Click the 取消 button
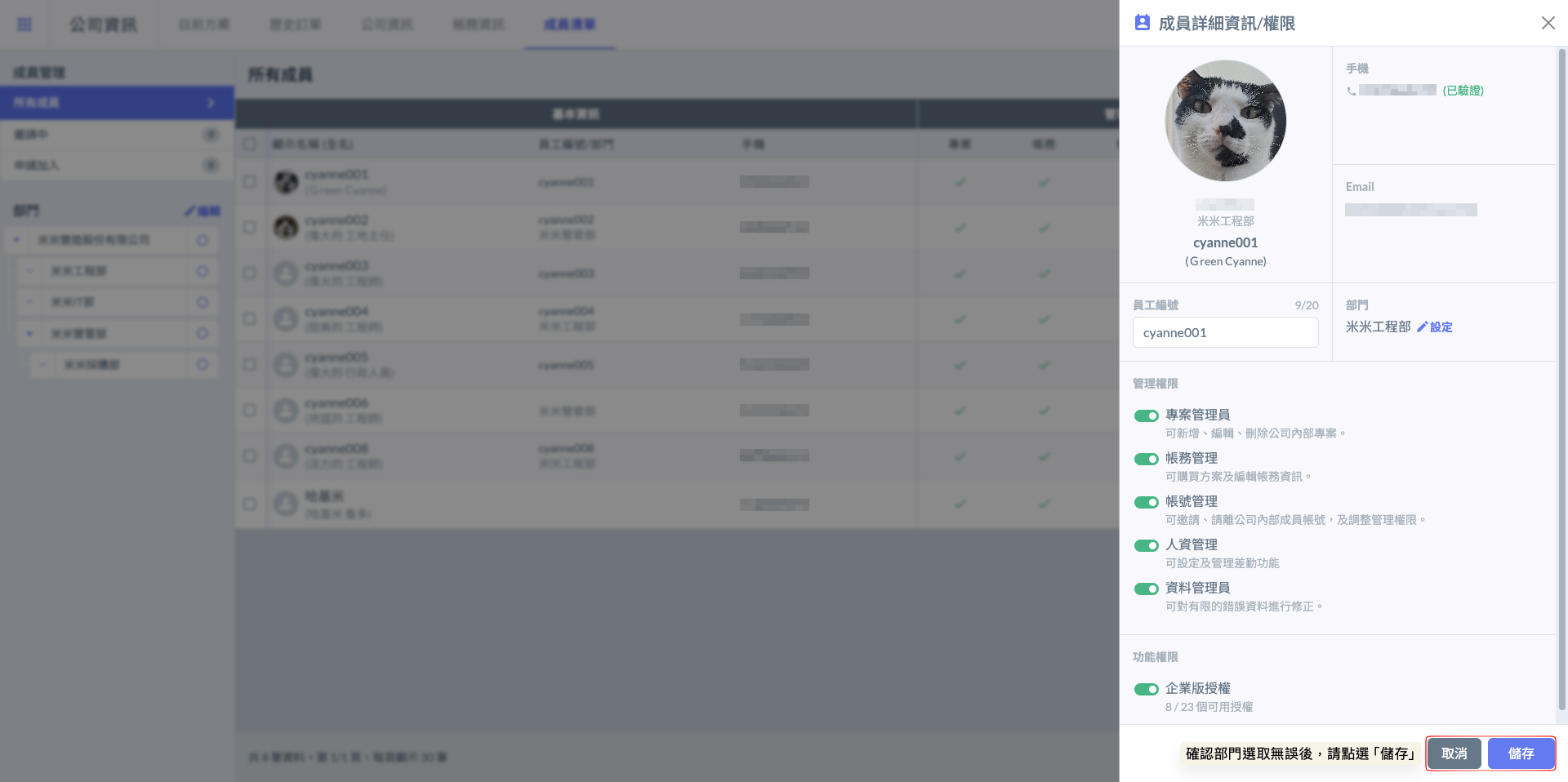The width and height of the screenshot is (1568, 782). point(1454,753)
